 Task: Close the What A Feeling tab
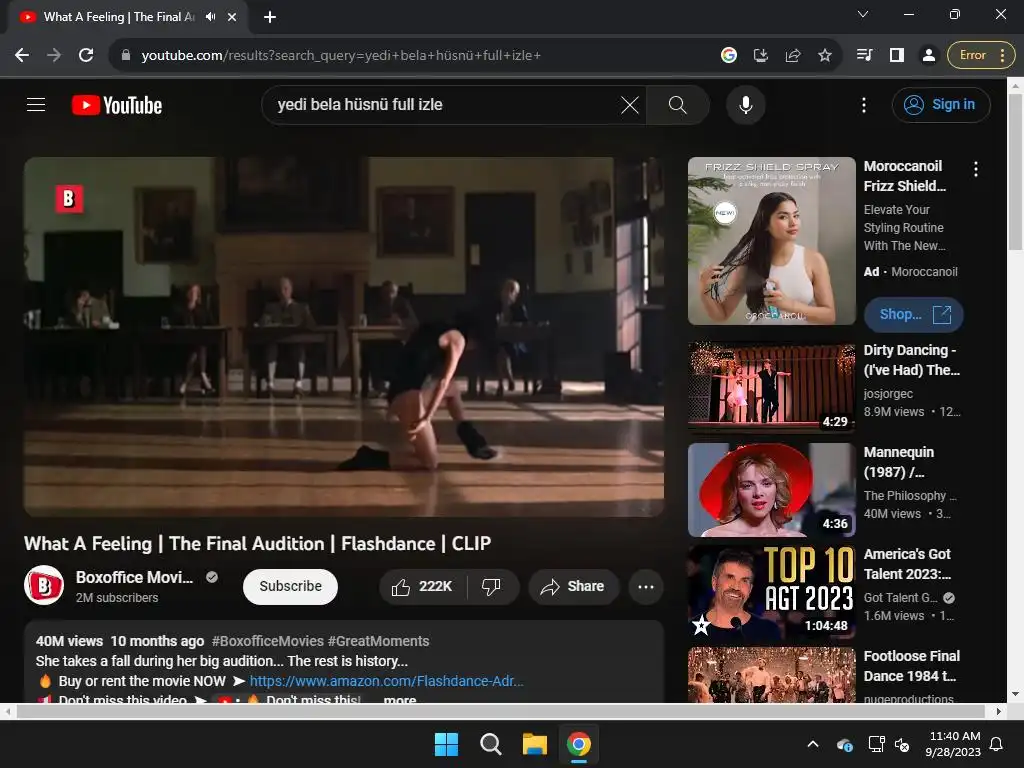tap(232, 17)
